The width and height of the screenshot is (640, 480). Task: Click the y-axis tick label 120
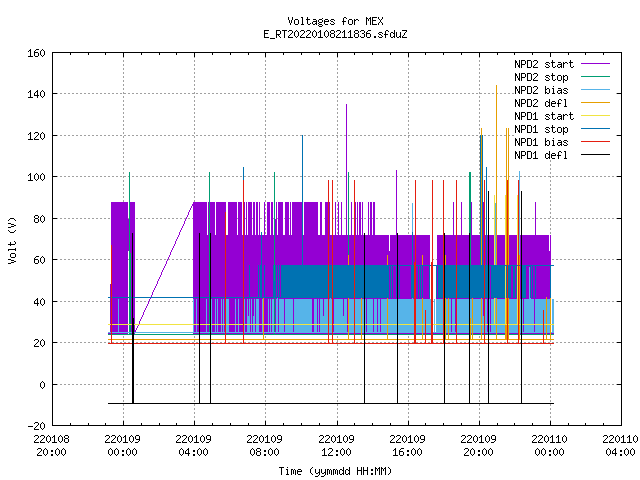(x=36, y=136)
